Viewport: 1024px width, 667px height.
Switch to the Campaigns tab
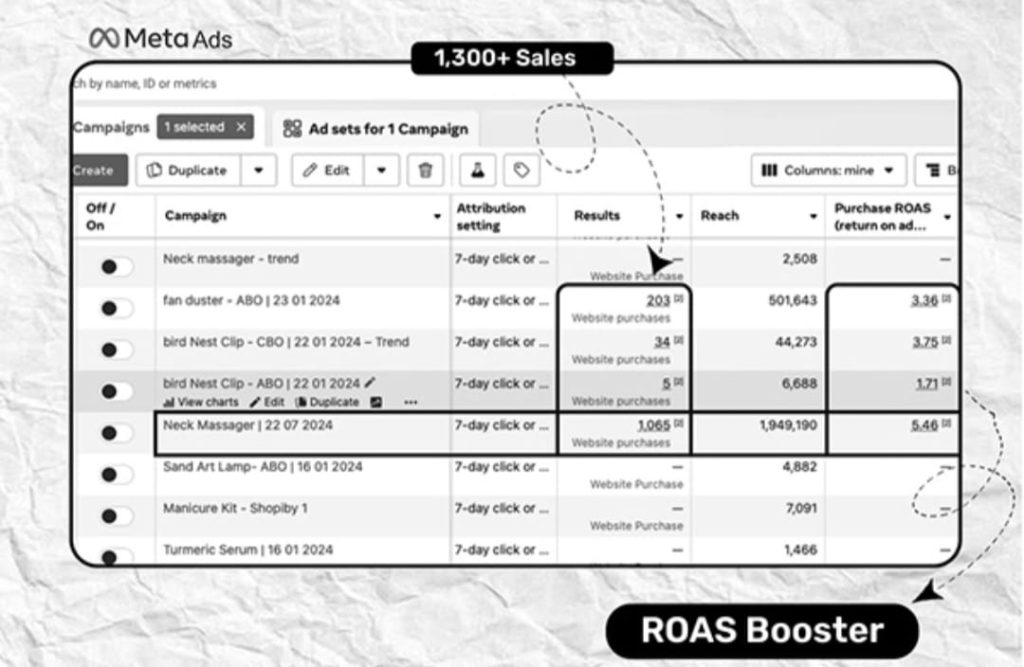[111, 127]
